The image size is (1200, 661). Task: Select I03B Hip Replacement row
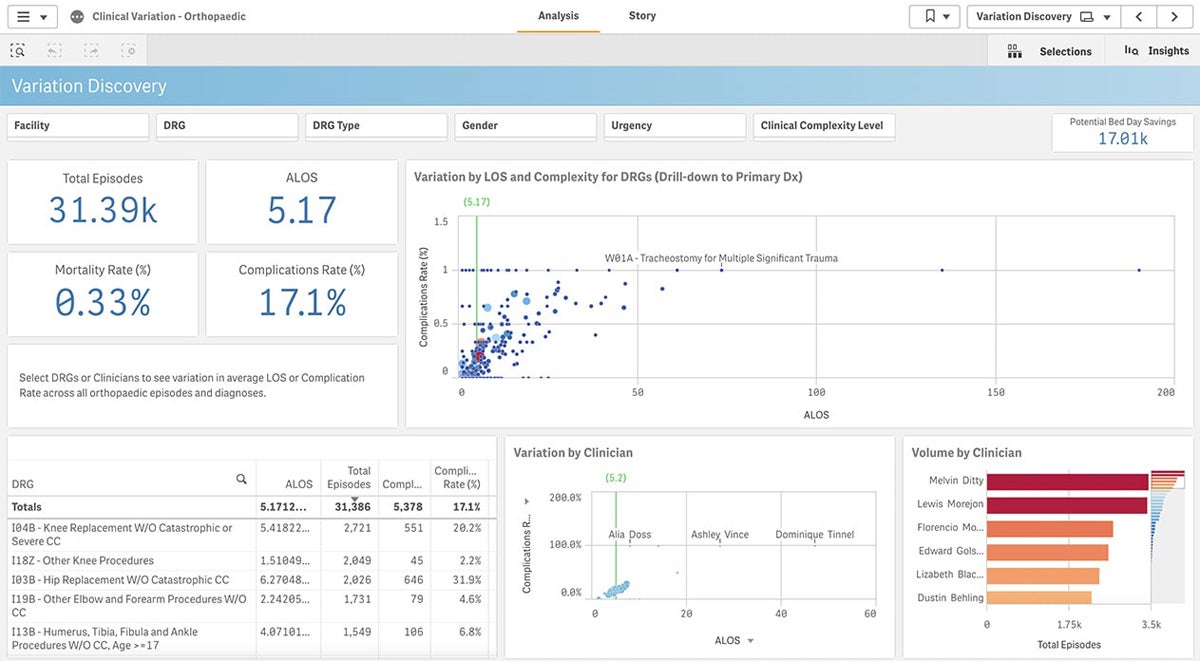coord(248,580)
